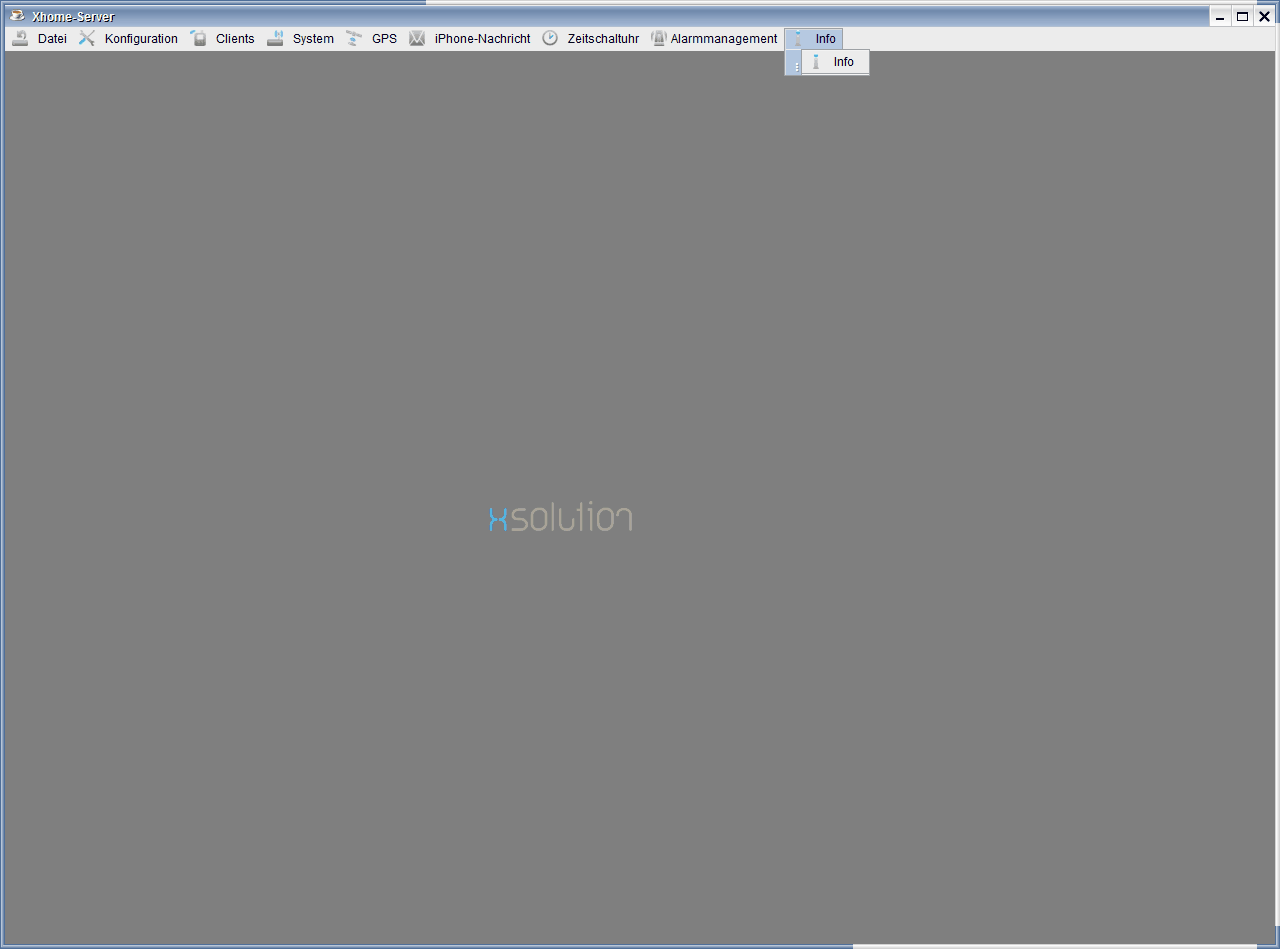Click the 'i' icon in the Info dropdown entry
This screenshot has height=949, width=1280.
(816, 62)
